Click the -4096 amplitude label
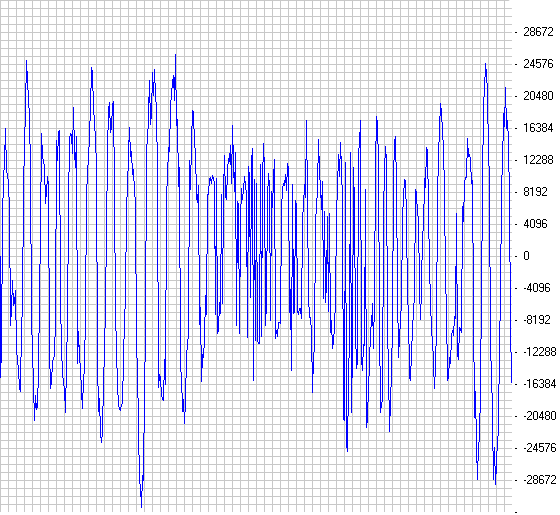Screen dimensions: 560x515 coord(537,288)
